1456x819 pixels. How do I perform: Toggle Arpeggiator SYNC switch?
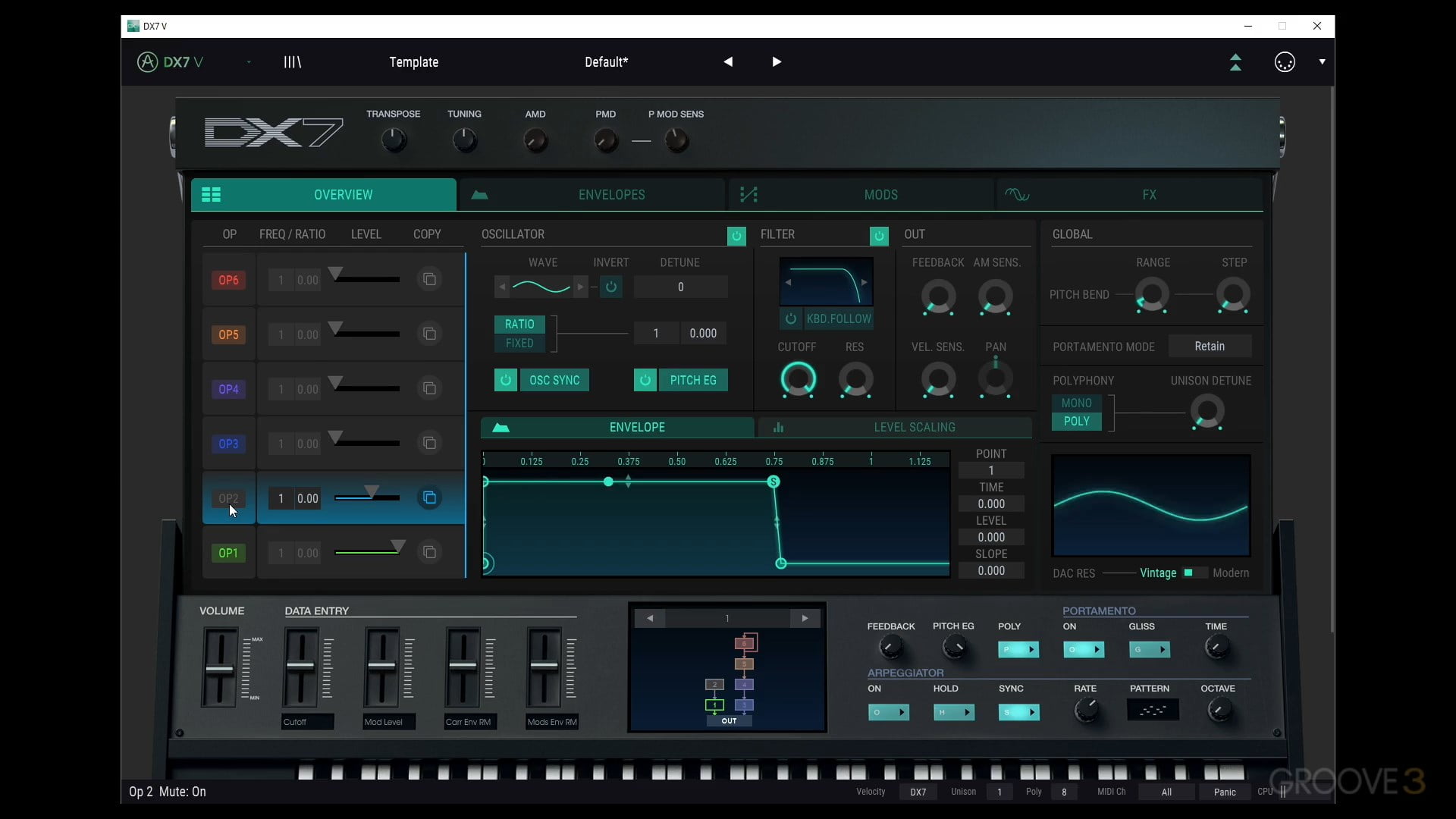(1018, 712)
